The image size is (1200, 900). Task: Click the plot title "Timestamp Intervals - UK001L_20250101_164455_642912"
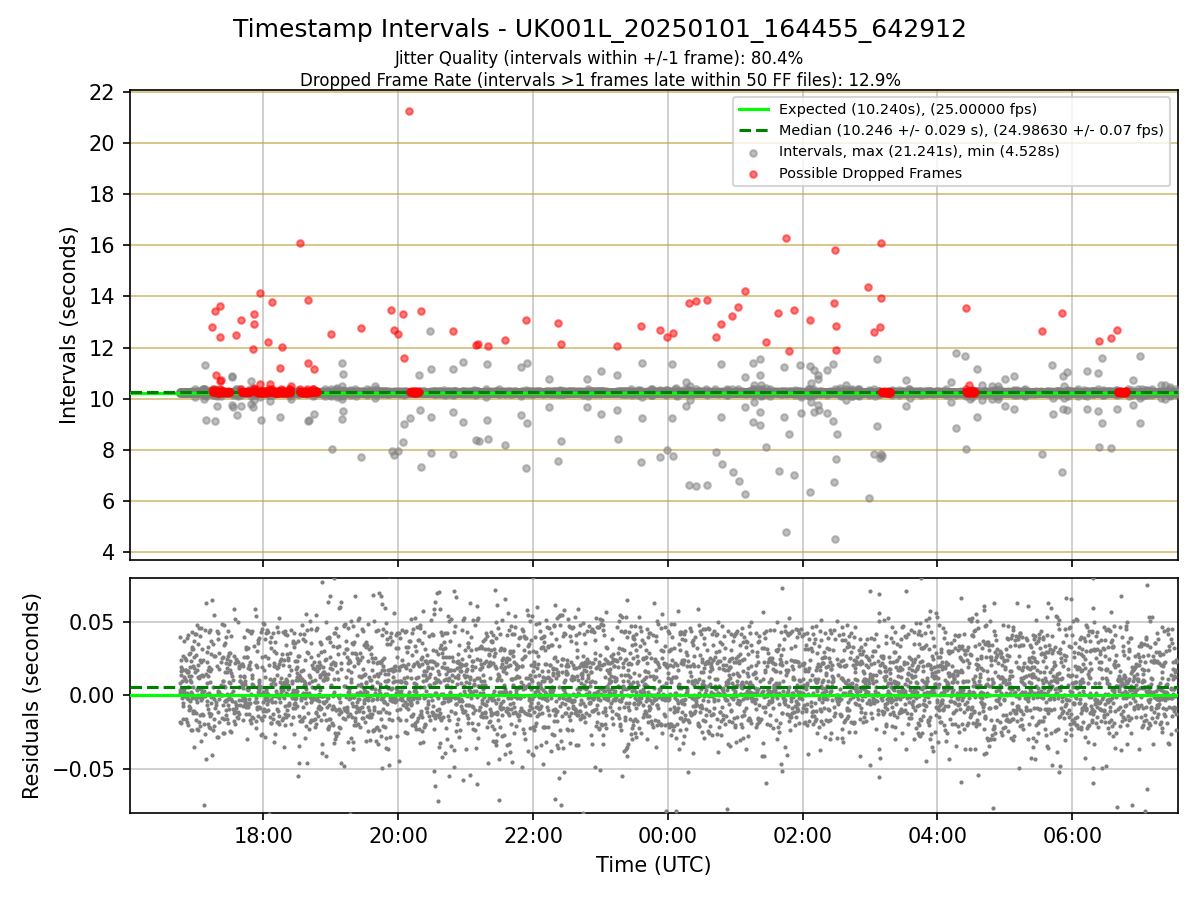coord(600,29)
